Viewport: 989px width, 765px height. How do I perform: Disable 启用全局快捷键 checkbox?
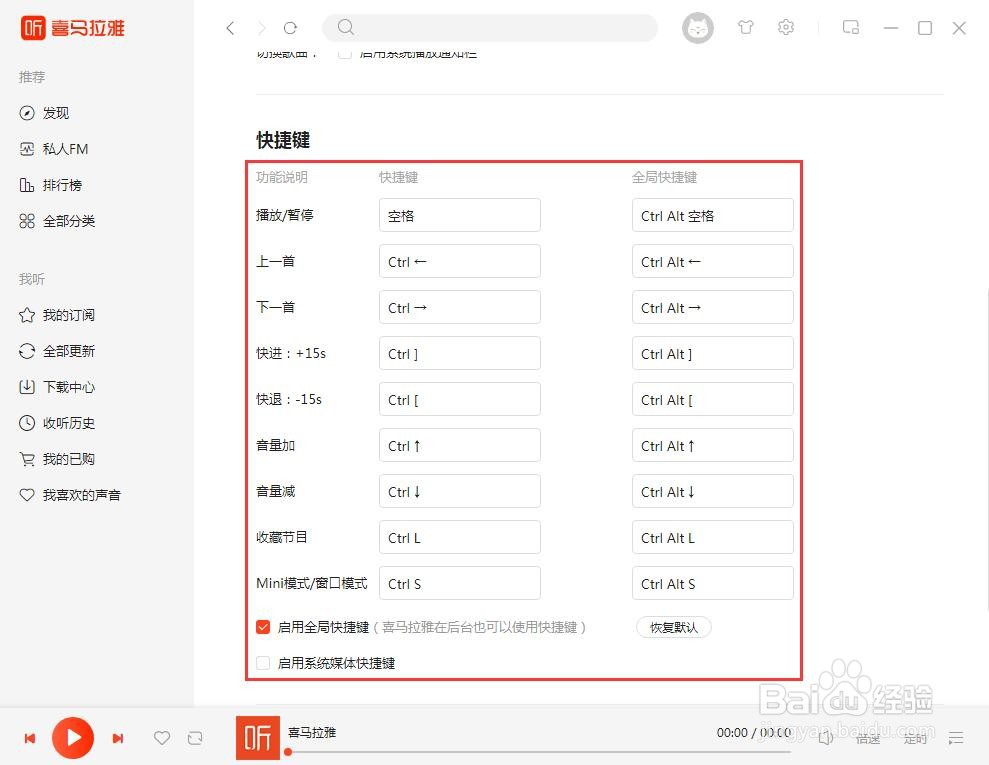[262, 627]
